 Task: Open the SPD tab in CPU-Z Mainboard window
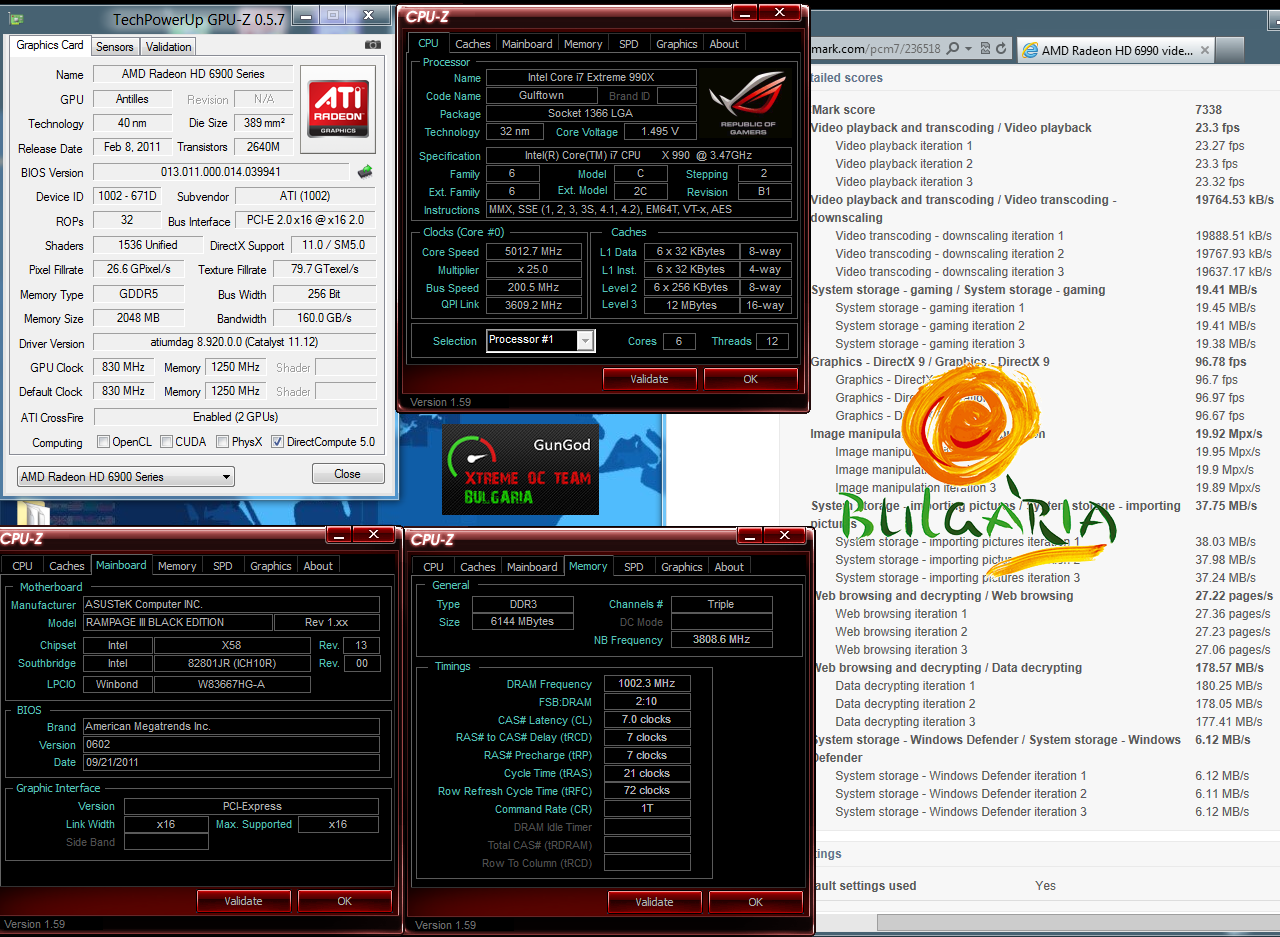tap(223, 566)
